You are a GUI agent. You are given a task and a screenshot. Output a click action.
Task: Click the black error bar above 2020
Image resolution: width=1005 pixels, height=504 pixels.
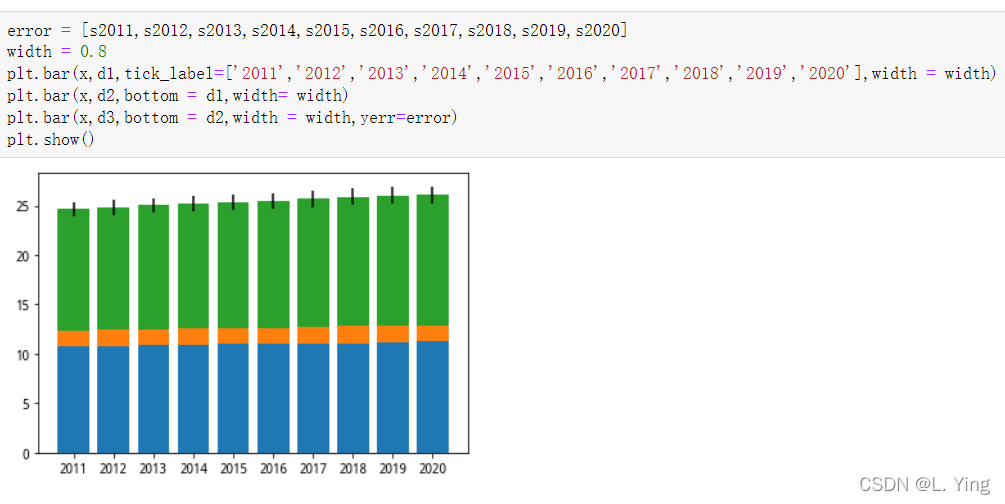433,195
